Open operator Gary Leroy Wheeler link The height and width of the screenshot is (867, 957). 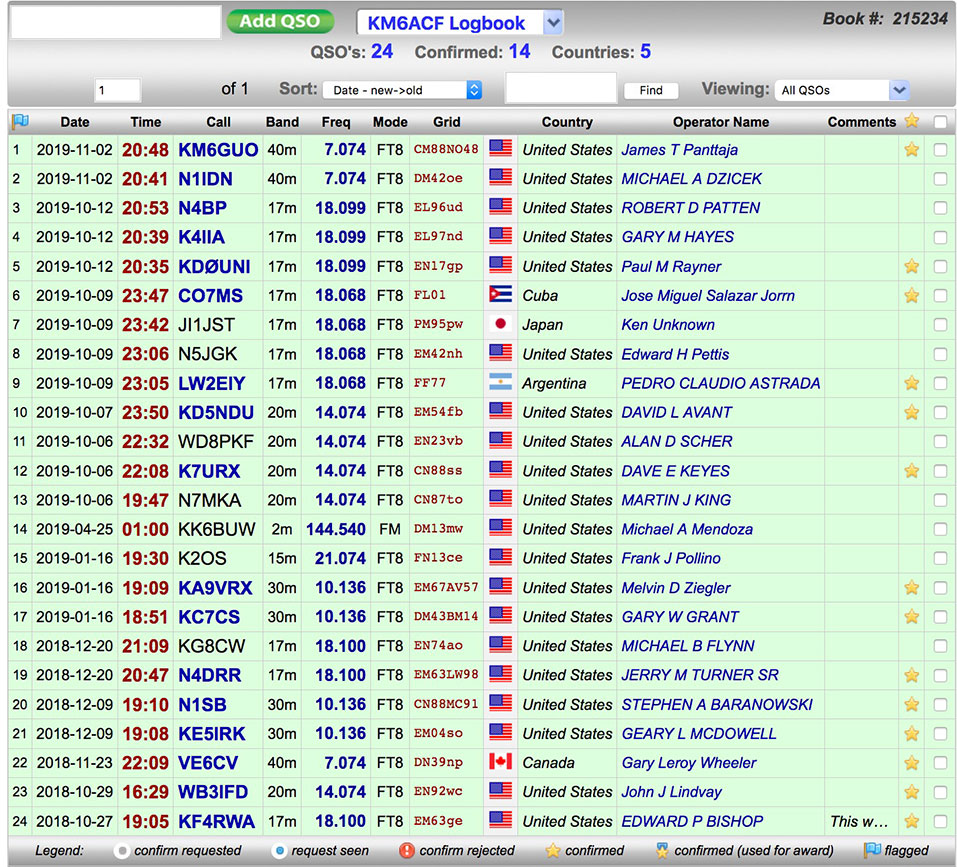pos(689,763)
